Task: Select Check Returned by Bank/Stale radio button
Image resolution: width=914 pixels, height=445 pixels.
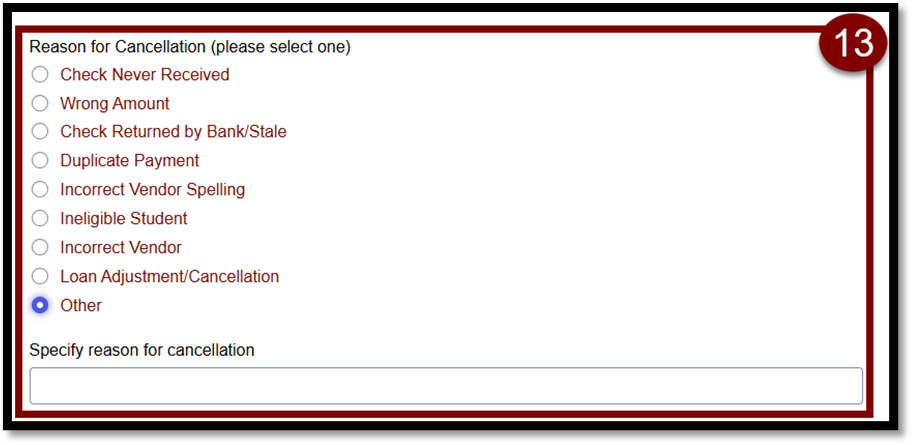Action: coord(40,132)
